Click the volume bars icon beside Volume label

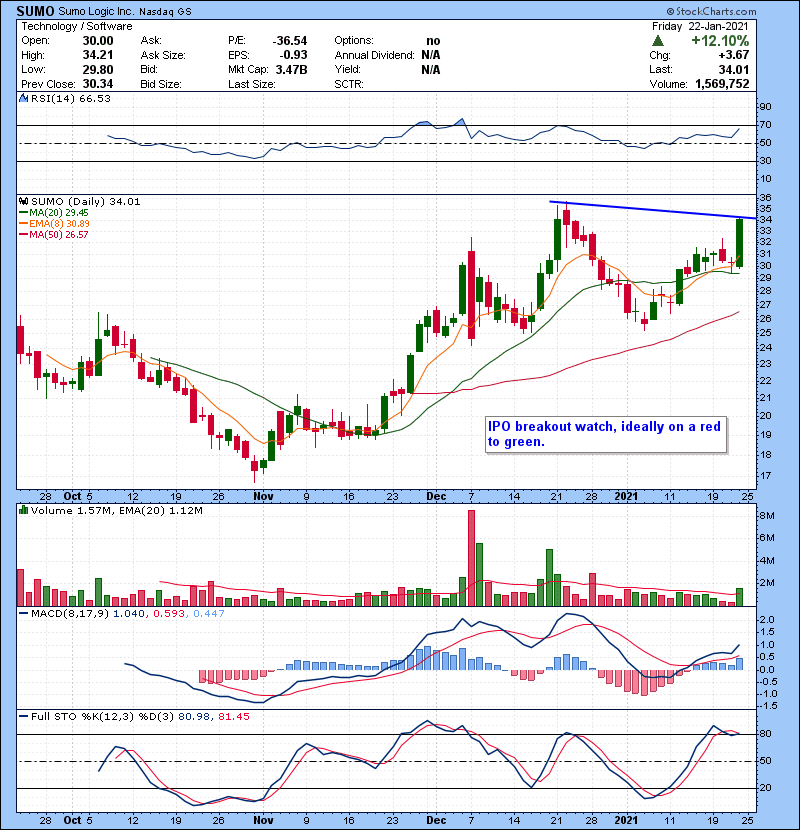23,510
